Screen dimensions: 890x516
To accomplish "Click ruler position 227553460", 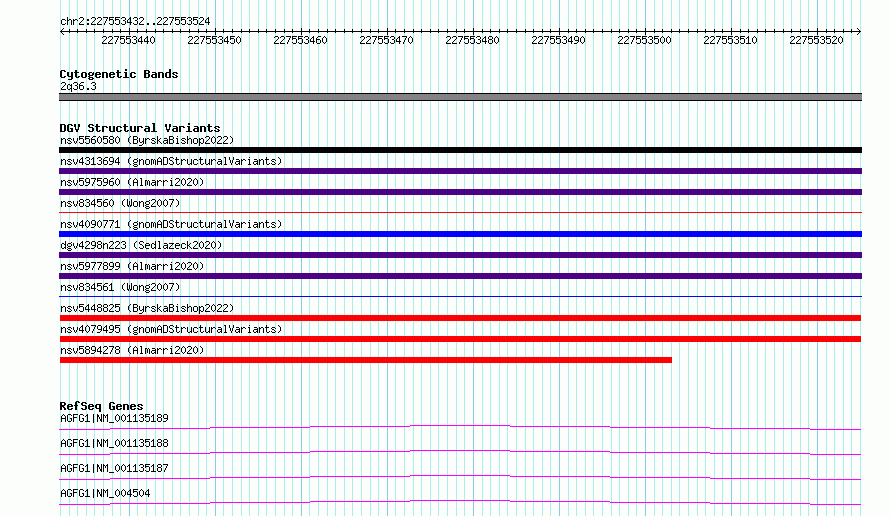I will point(300,40).
